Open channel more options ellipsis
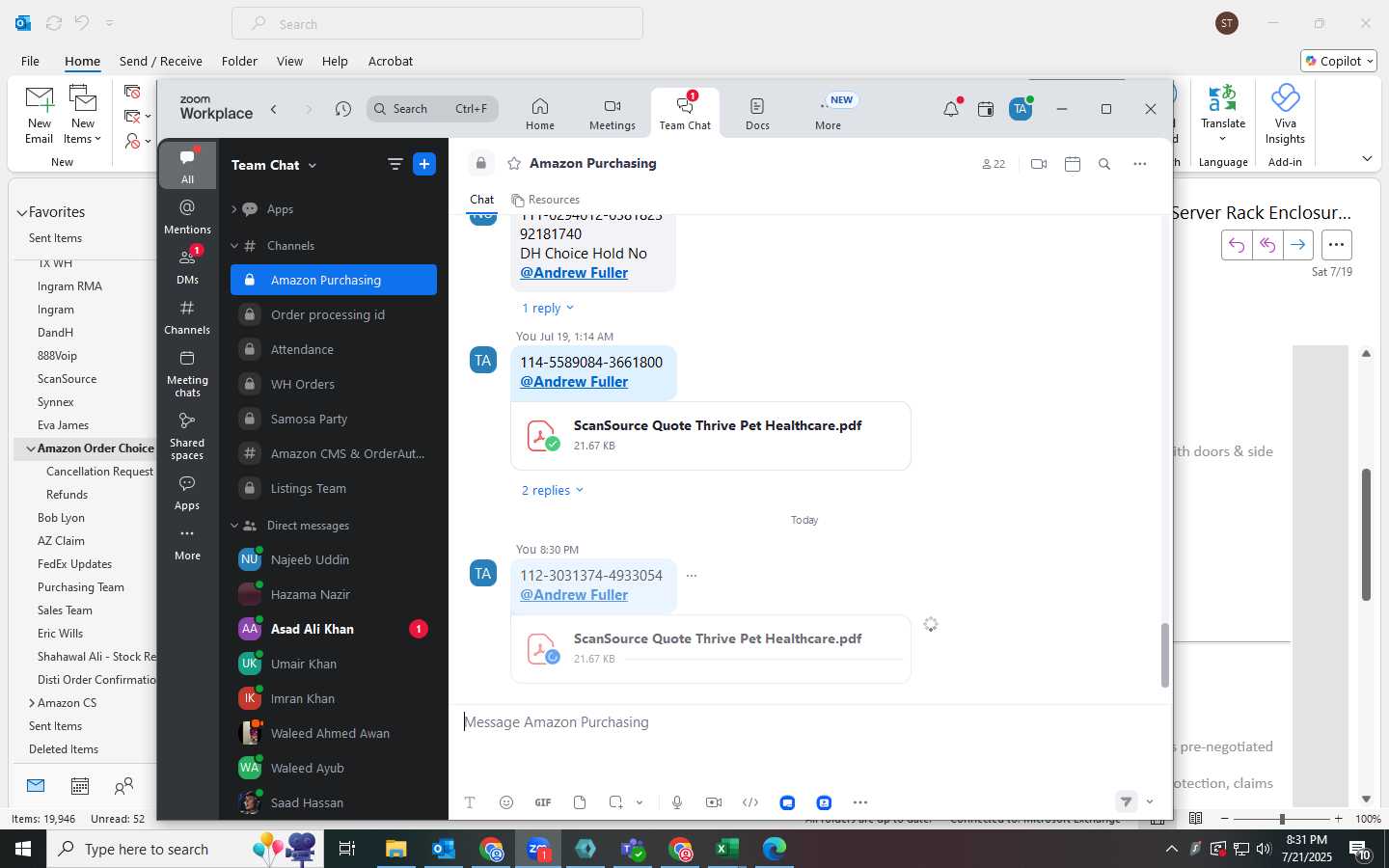This screenshot has width=1389, height=868. (x=1140, y=164)
